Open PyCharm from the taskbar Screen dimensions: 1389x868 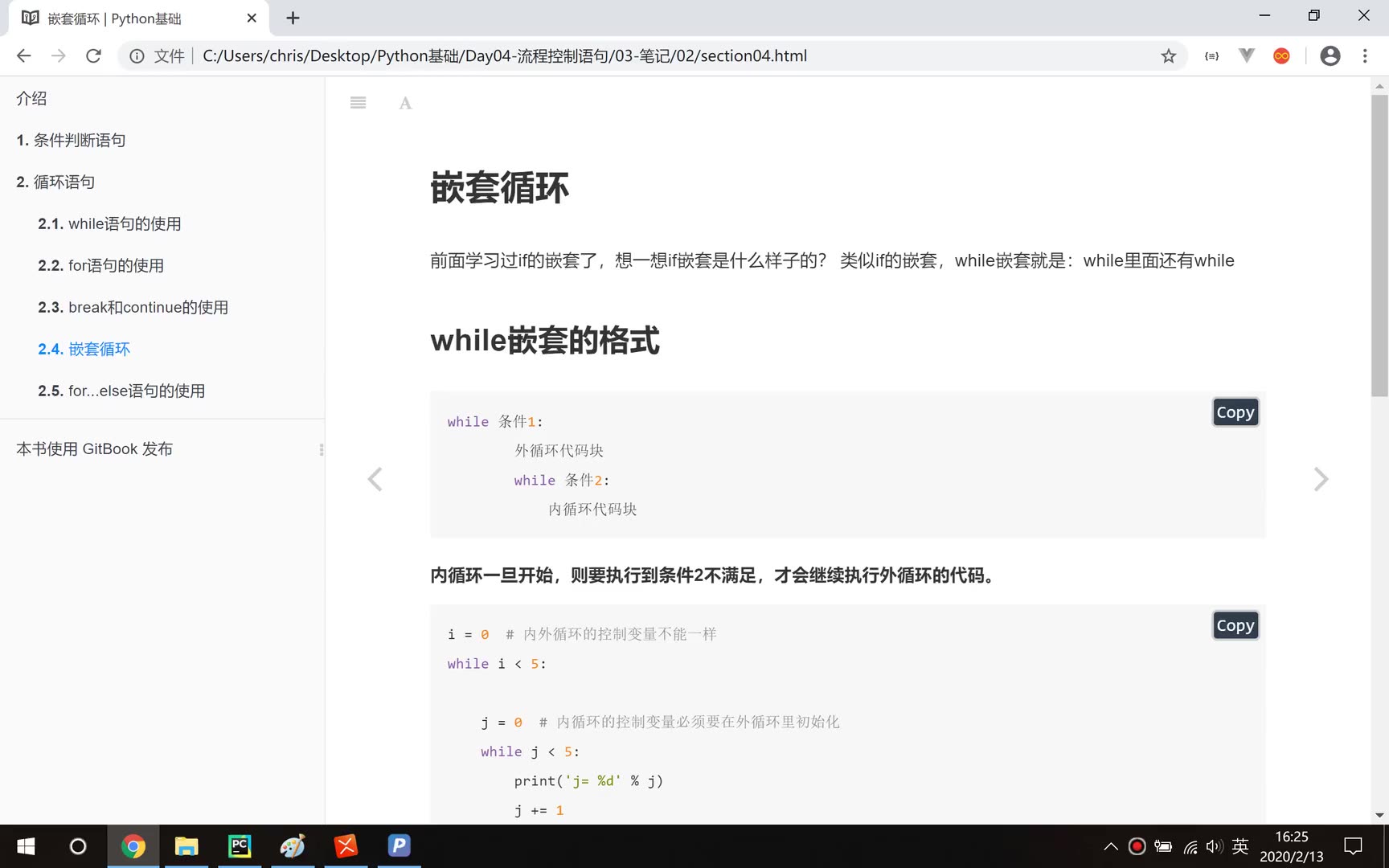[x=240, y=846]
